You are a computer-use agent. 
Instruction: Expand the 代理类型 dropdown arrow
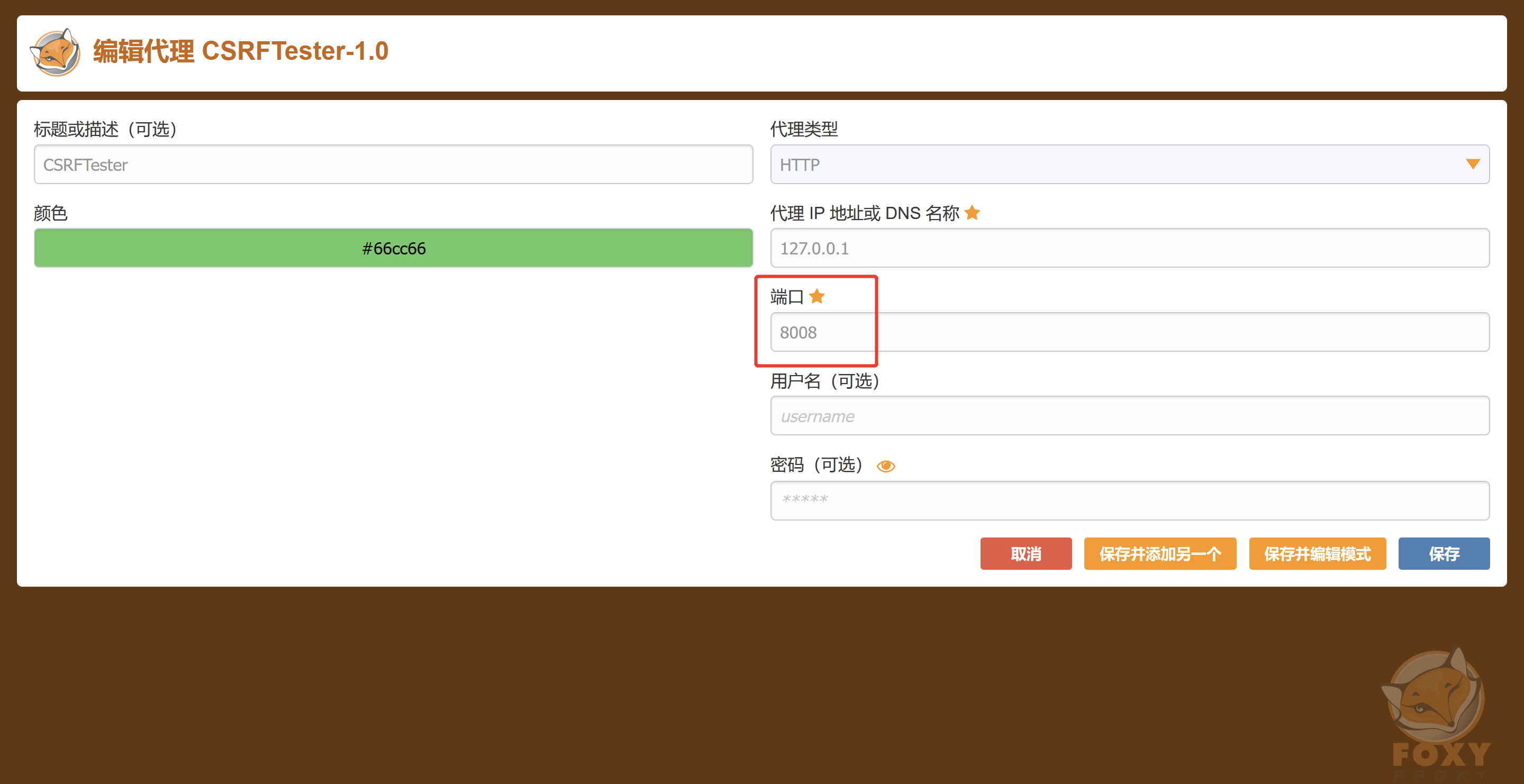1472,165
